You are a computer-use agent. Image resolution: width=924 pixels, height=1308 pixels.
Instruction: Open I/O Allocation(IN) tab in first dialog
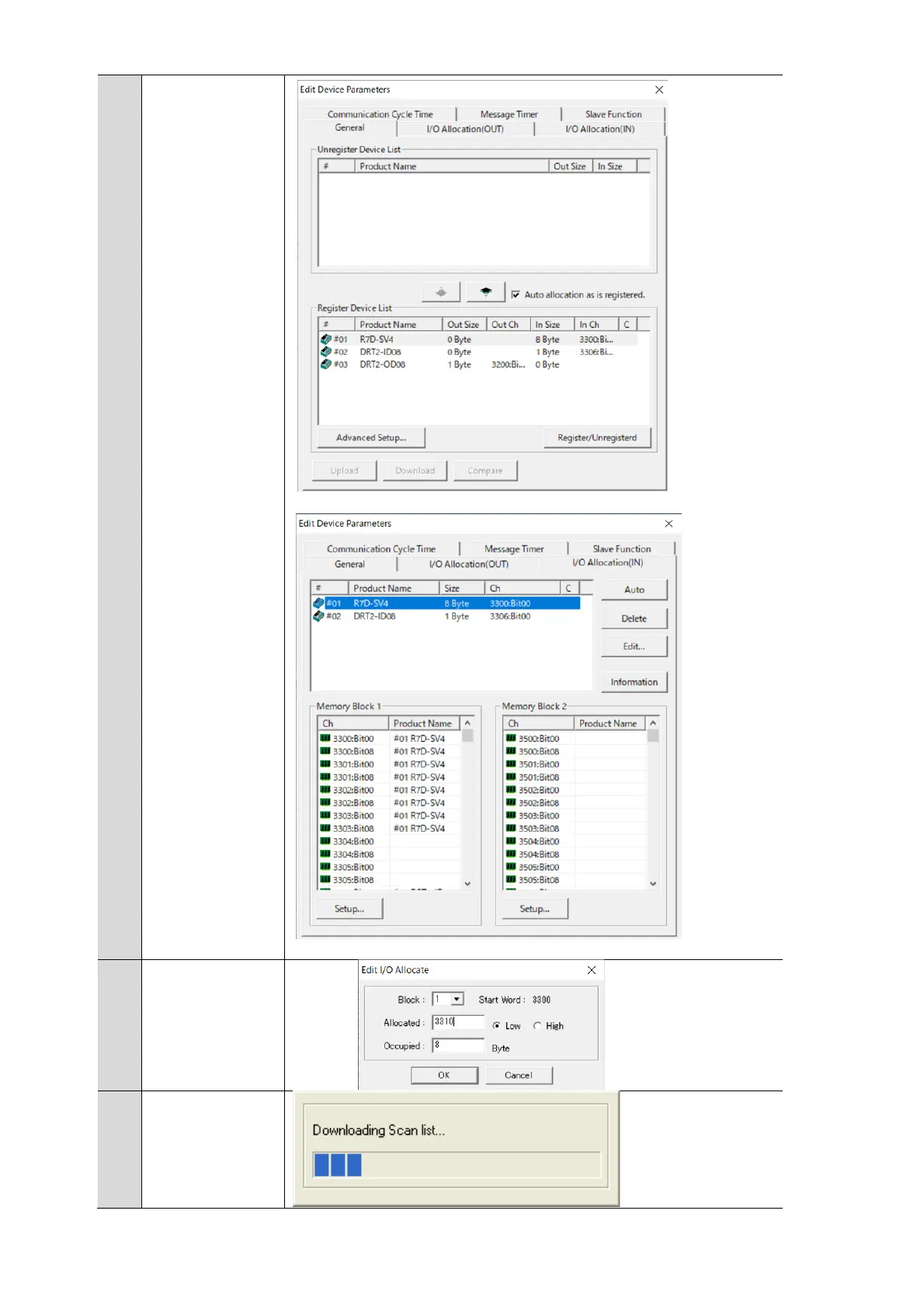pos(599,129)
